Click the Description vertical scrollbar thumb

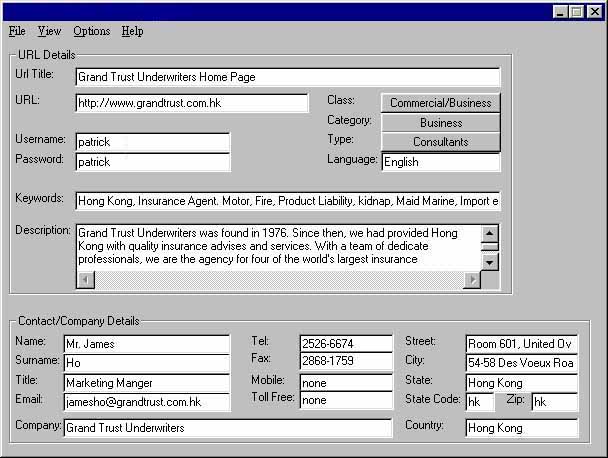click(489, 247)
